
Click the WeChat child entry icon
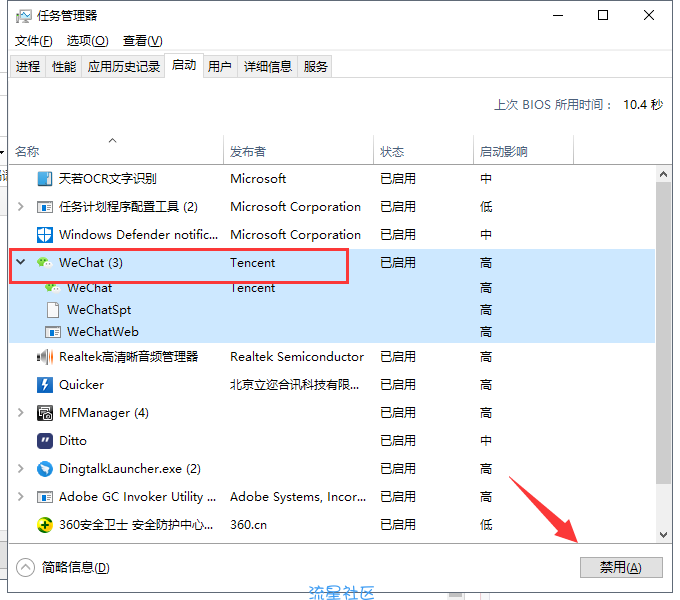52,287
